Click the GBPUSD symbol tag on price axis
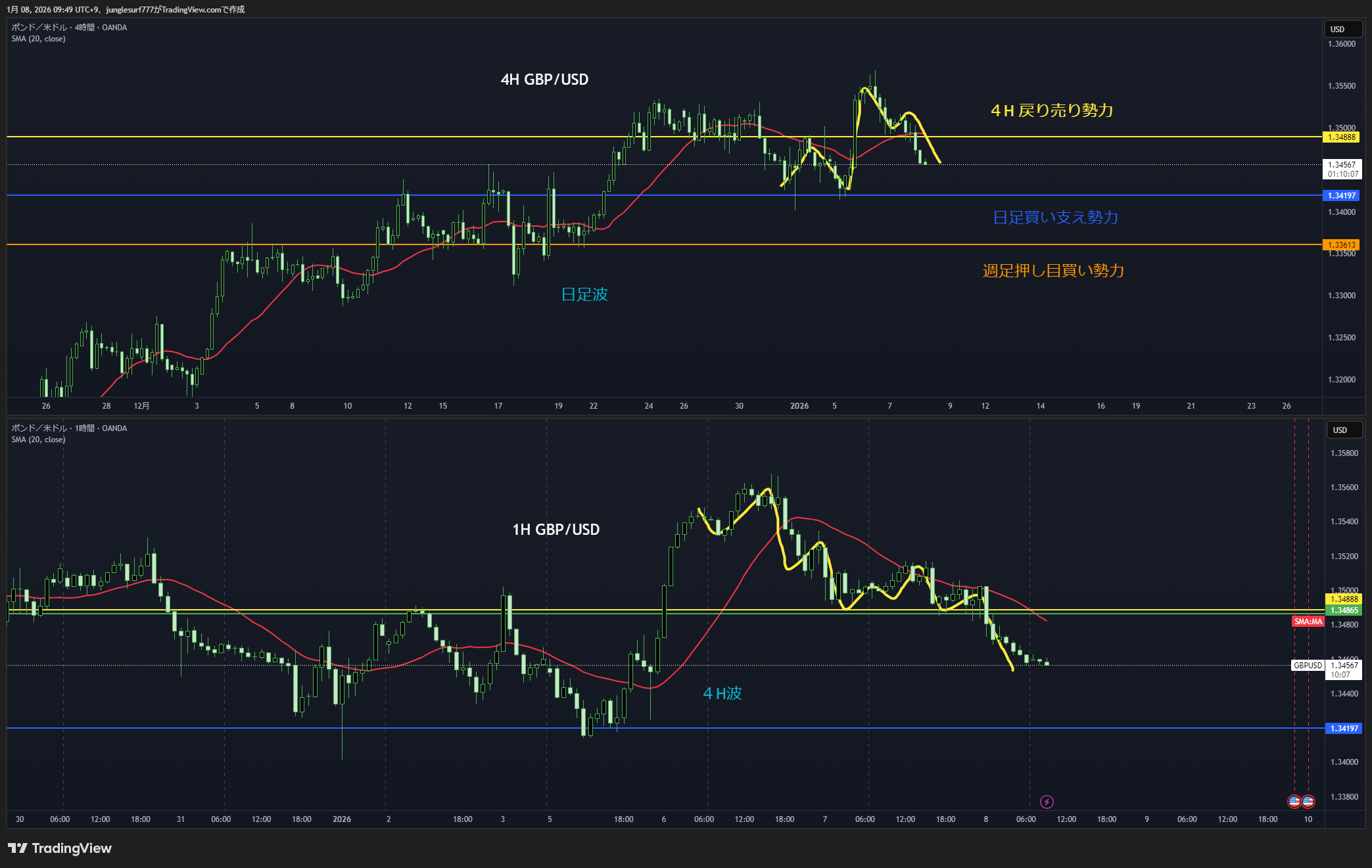Viewport: 1372px width, 868px height. pos(1308,666)
